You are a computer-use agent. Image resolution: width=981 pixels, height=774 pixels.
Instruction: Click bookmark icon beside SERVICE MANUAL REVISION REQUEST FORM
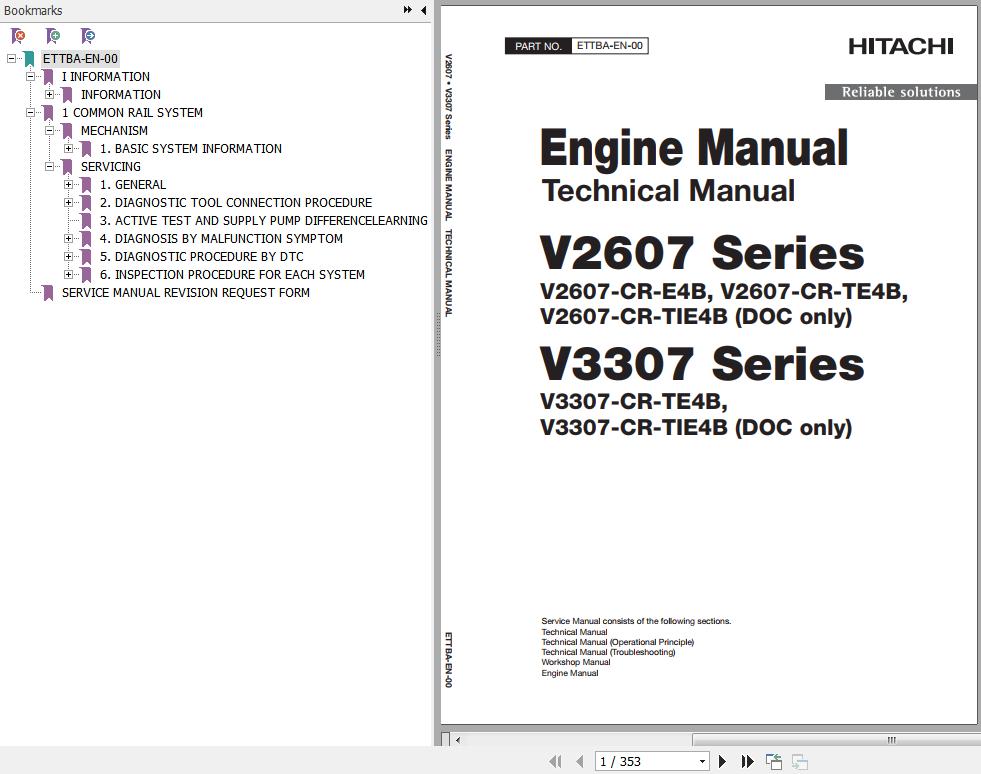48,293
